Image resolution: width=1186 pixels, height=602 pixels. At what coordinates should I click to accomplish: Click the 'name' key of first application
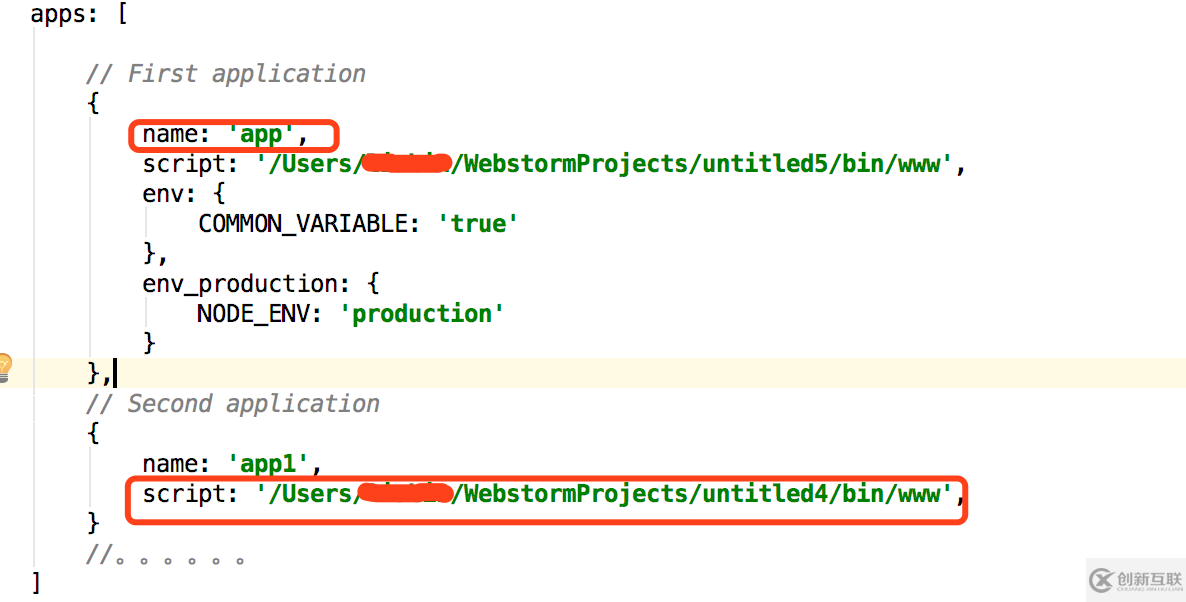pos(170,134)
